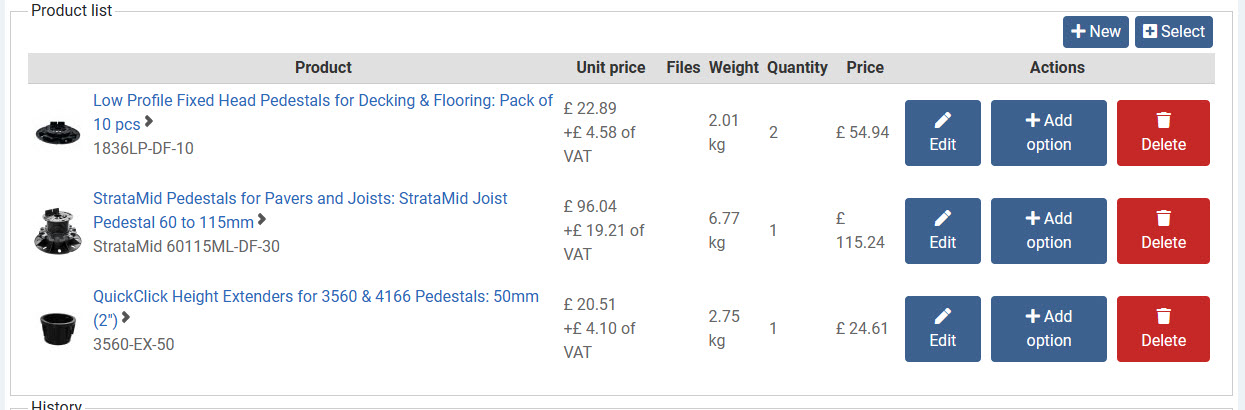Click the Low Profile pedestal thumbnail image
Image resolution: width=1245 pixels, height=410 pixels.
pyautogui.click(x=57, y=132)
